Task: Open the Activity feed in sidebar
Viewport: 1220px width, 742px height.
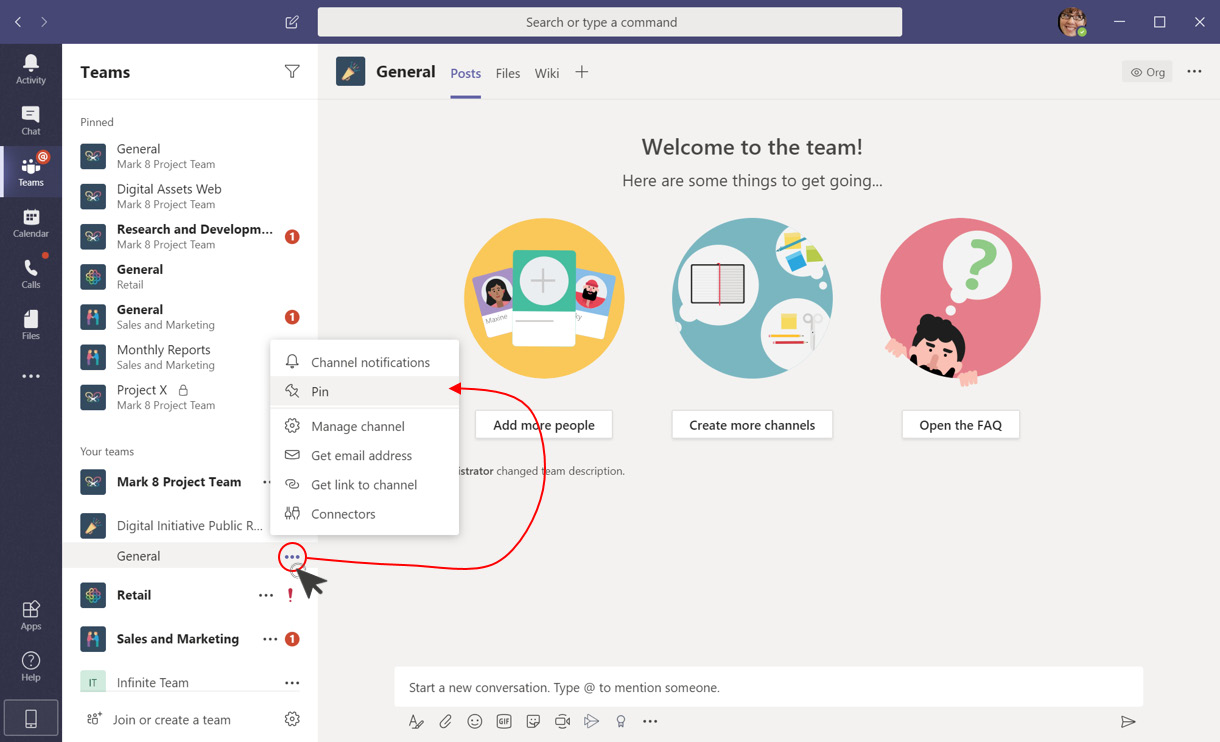Action: tap(31, 69)
